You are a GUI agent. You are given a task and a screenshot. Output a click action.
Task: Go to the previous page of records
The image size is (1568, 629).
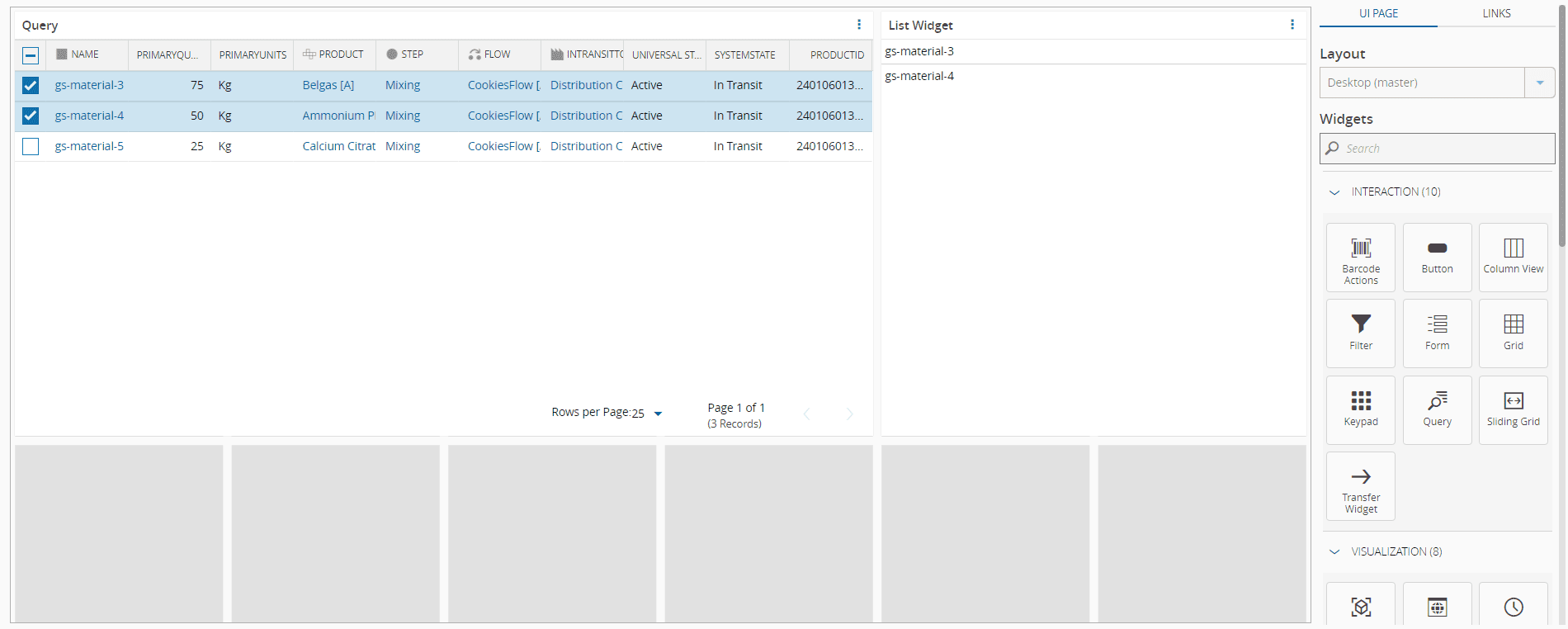(x=807, y=414)
